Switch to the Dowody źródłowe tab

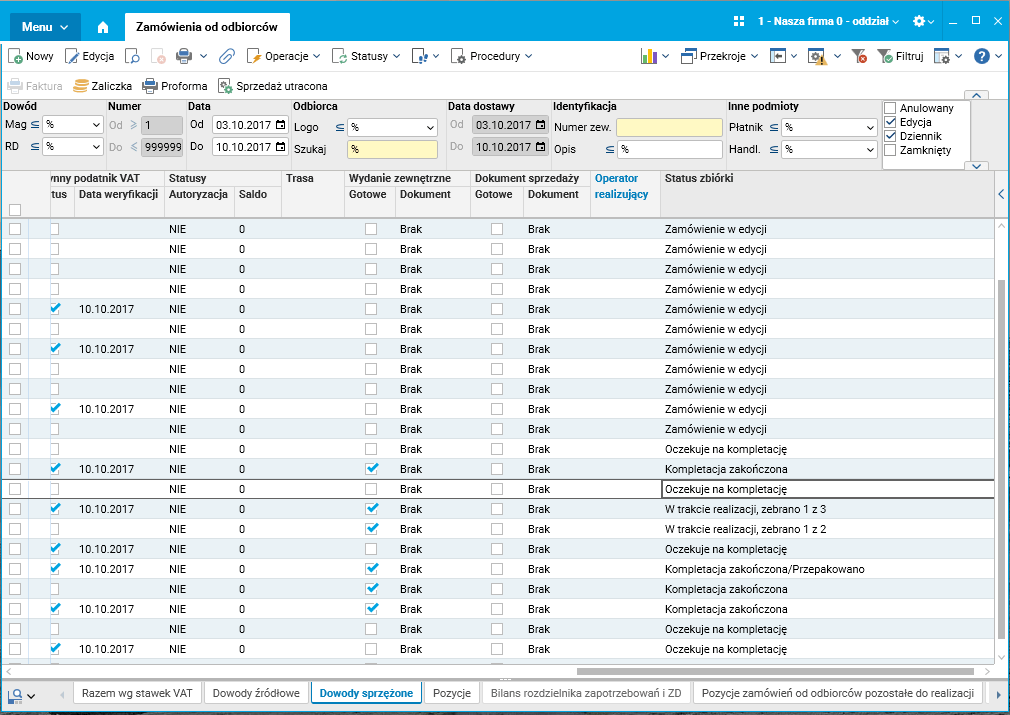[x=256, y=692]
